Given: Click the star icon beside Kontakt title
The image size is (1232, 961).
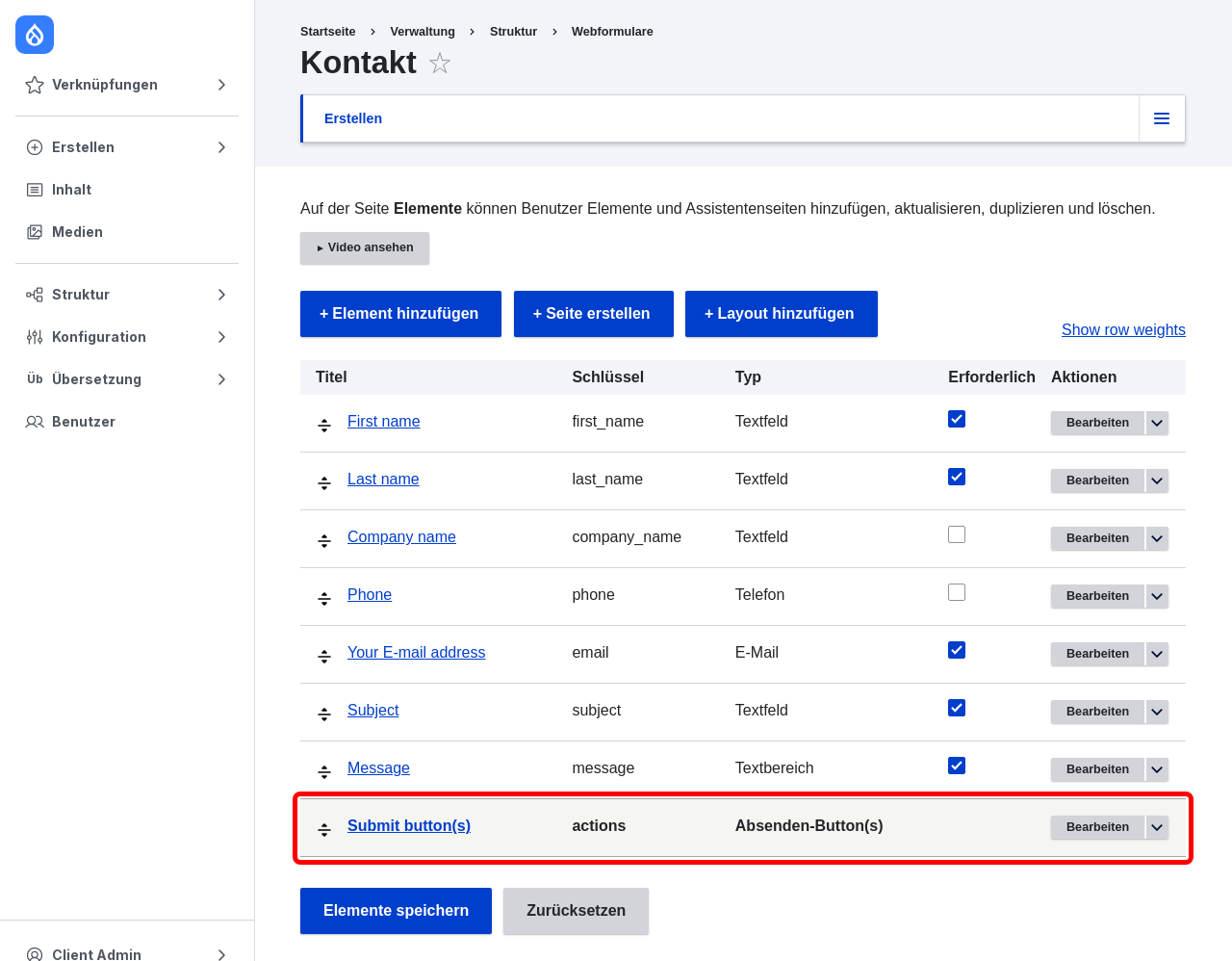Looking at the screenshot, I should click(x=440, y=64).
